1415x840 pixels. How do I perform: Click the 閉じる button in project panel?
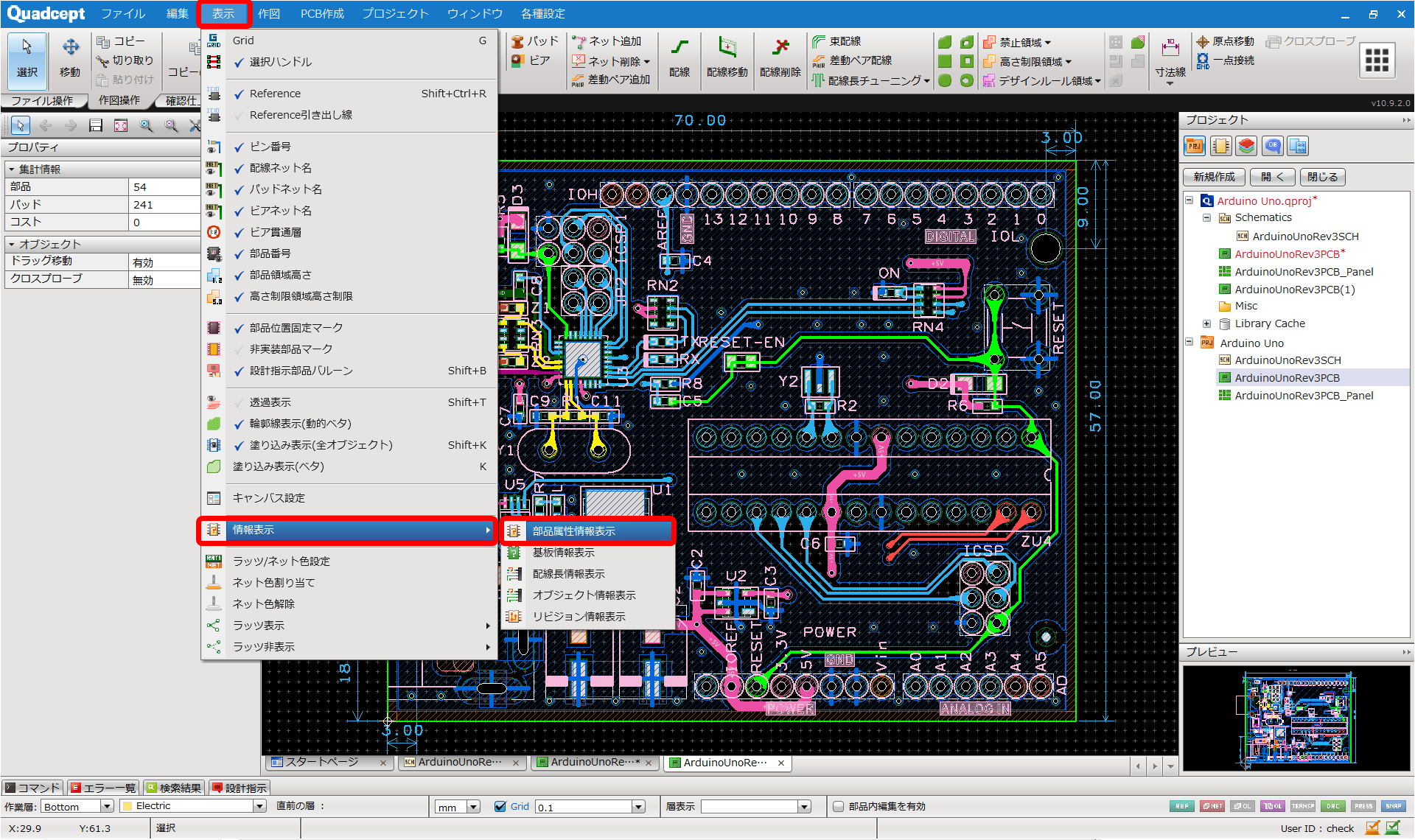(1322, 177)
